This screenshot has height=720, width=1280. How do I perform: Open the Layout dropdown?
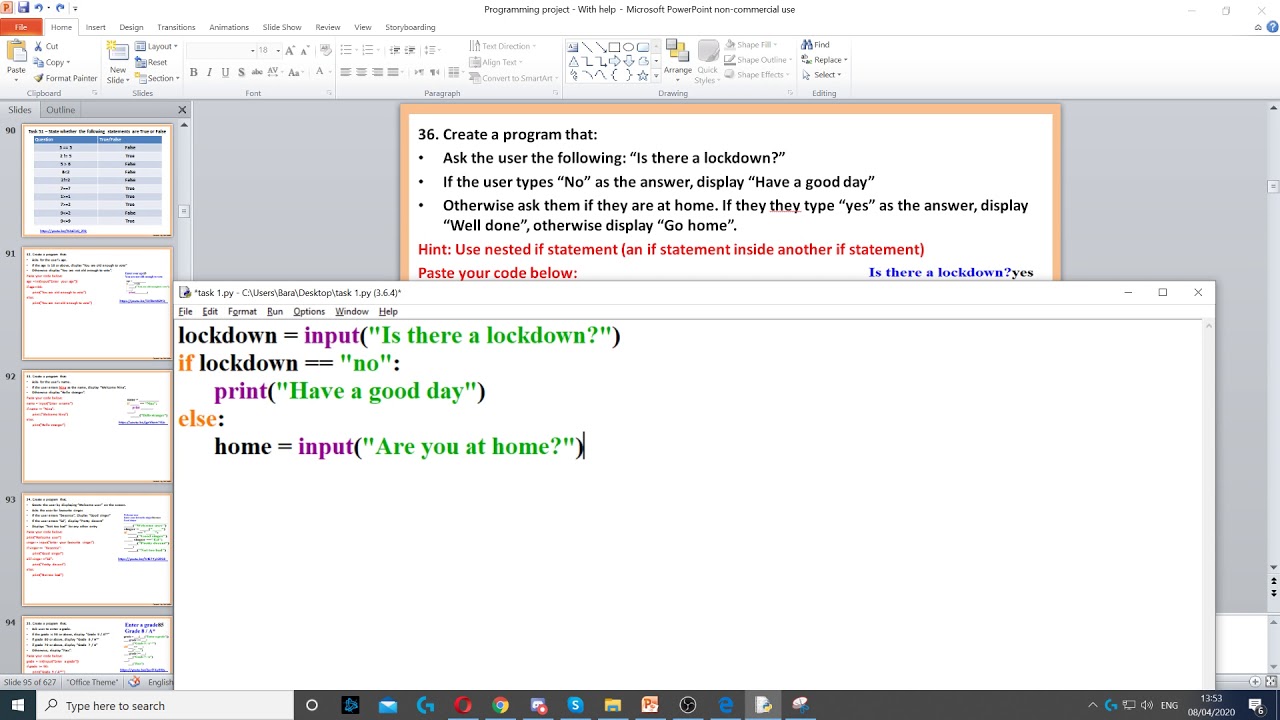[157, 46]
